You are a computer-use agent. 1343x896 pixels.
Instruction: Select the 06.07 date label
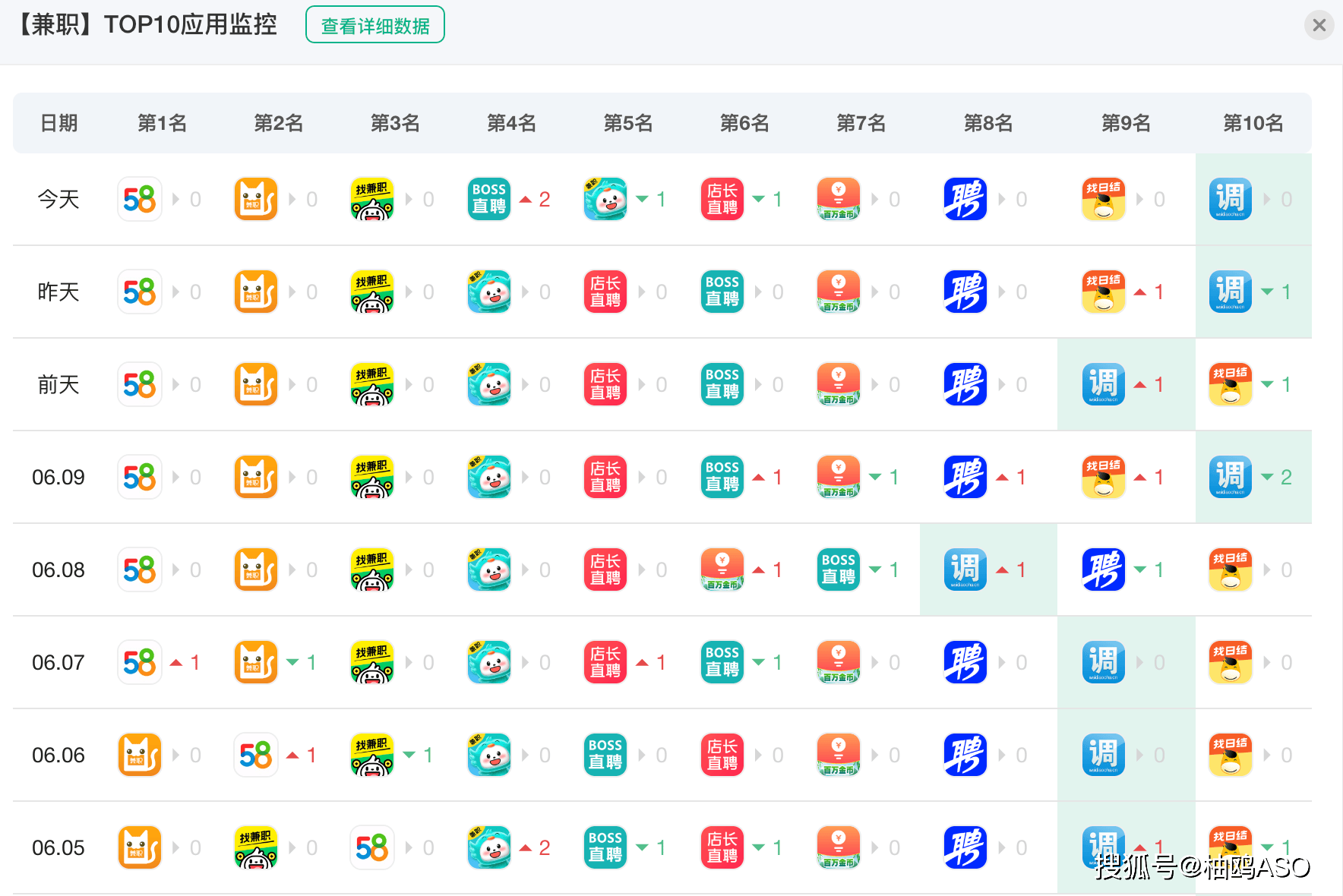click(x=58, y=662)
